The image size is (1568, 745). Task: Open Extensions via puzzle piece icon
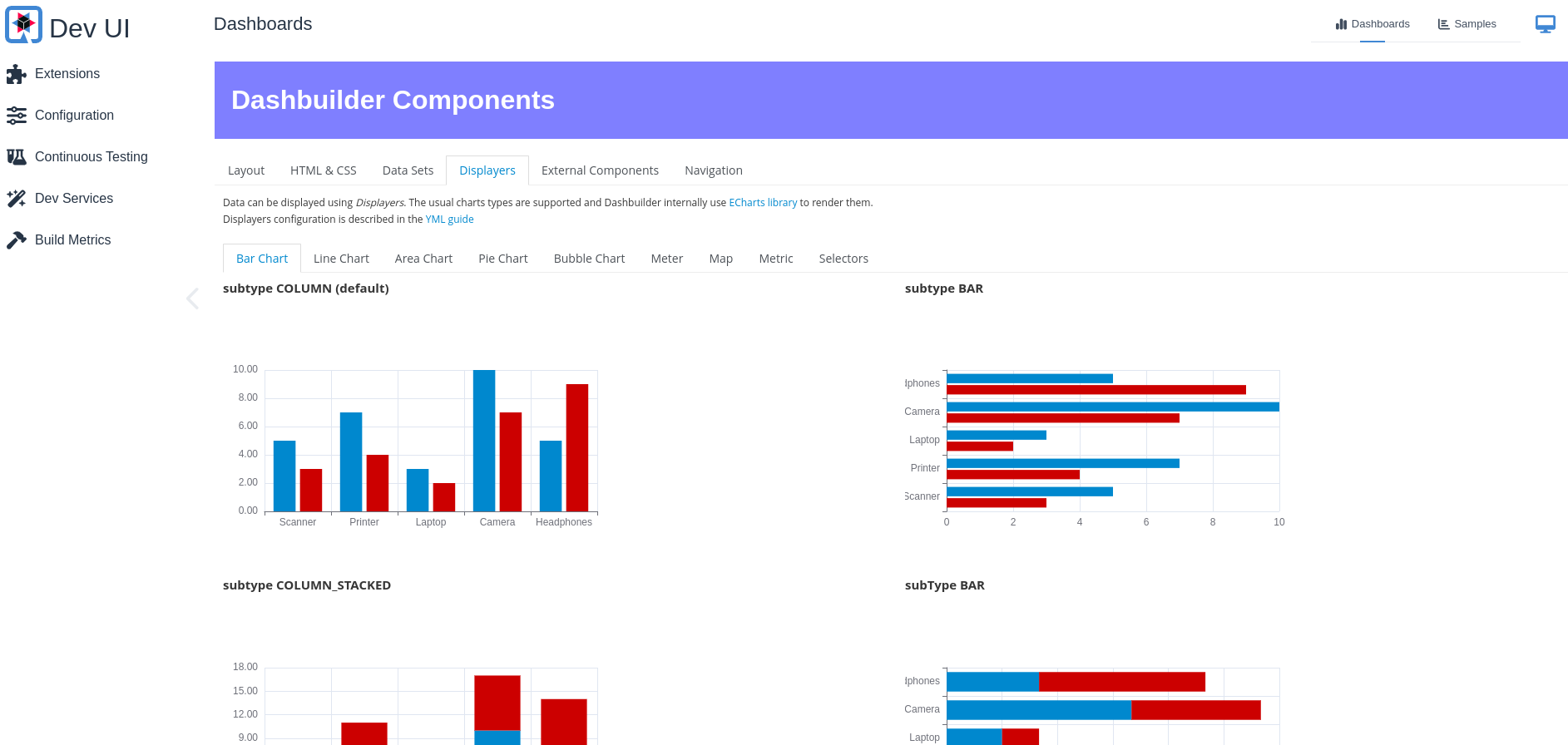pos(16,74)
